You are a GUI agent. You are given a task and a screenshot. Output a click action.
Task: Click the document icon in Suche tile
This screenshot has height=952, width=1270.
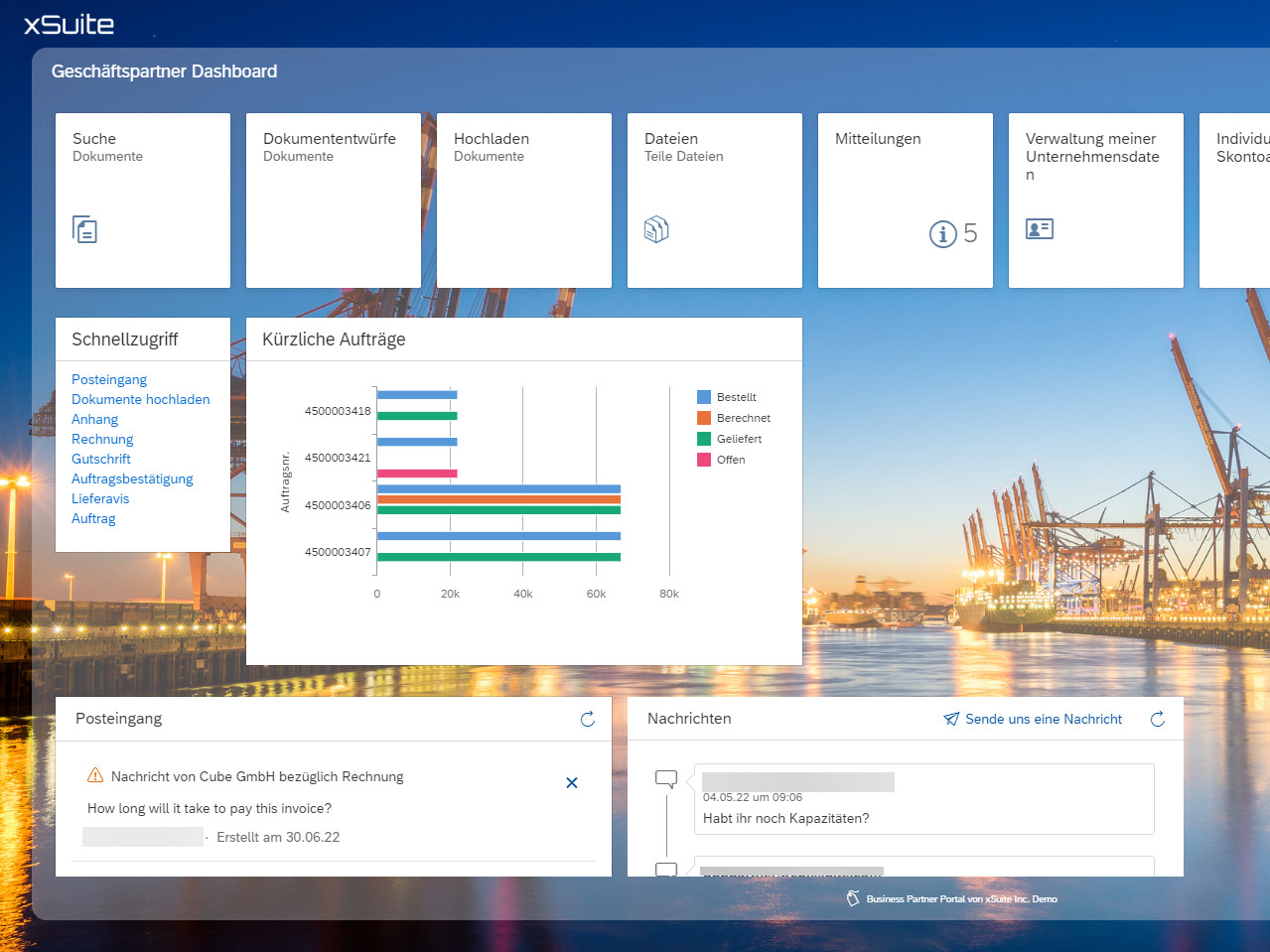point(85,229)
